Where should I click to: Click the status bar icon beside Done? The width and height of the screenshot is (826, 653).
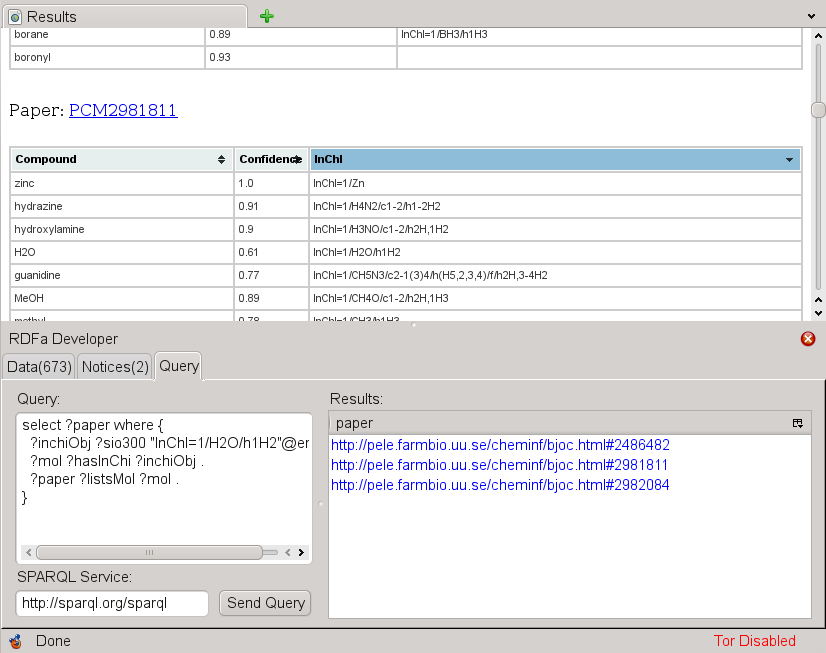[x=15, y=641]
